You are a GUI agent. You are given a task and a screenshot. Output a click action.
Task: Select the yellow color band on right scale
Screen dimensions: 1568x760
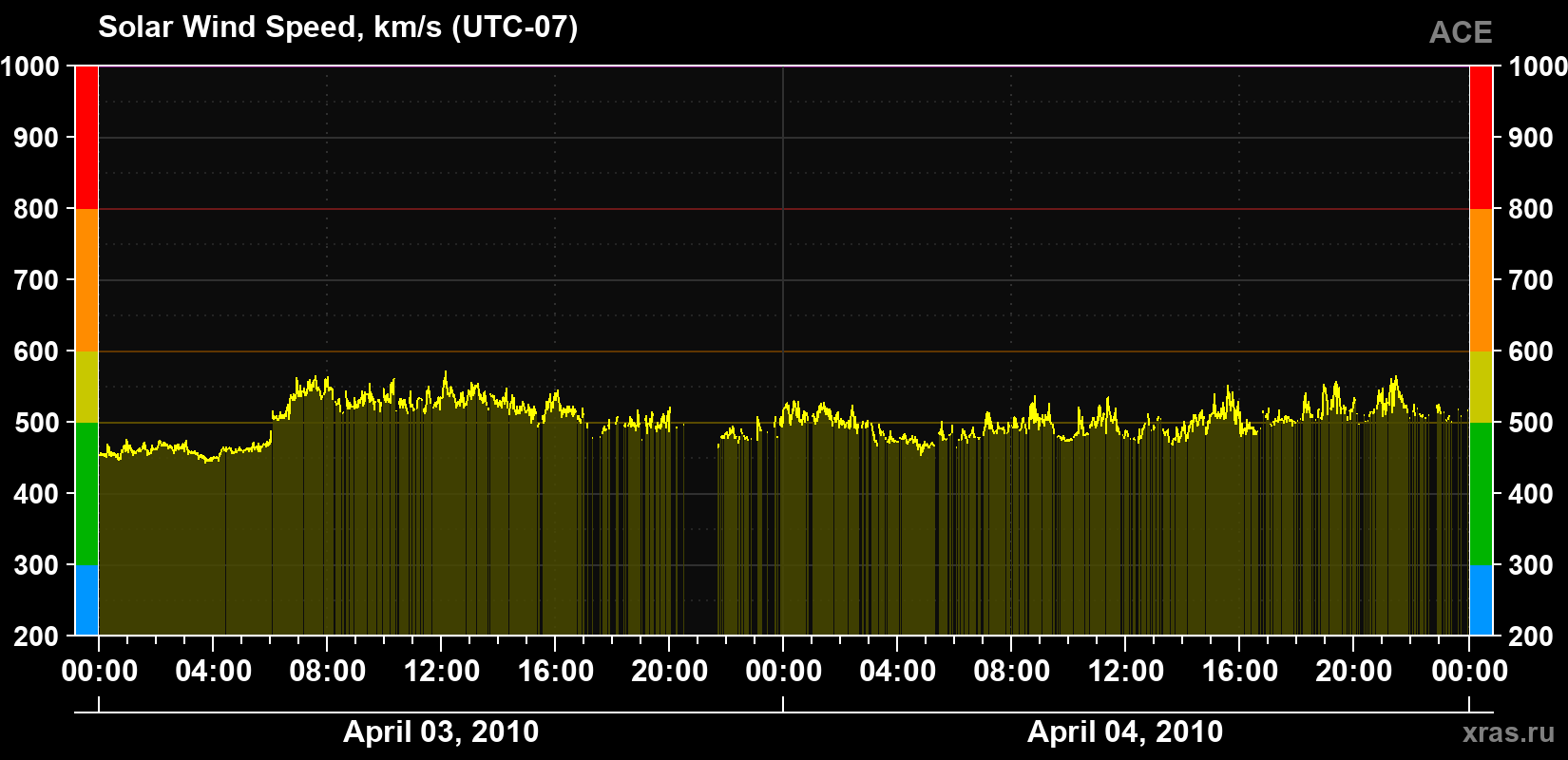[x=1481, y=387]
